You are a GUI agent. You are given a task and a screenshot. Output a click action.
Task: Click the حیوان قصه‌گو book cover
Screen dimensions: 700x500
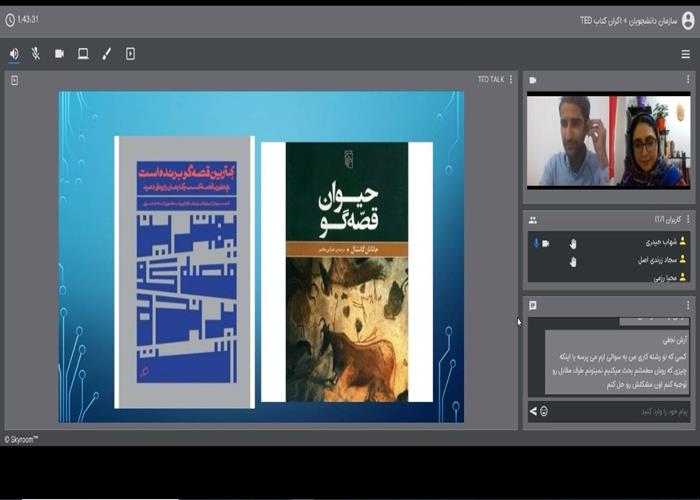[x=347, y=272]
